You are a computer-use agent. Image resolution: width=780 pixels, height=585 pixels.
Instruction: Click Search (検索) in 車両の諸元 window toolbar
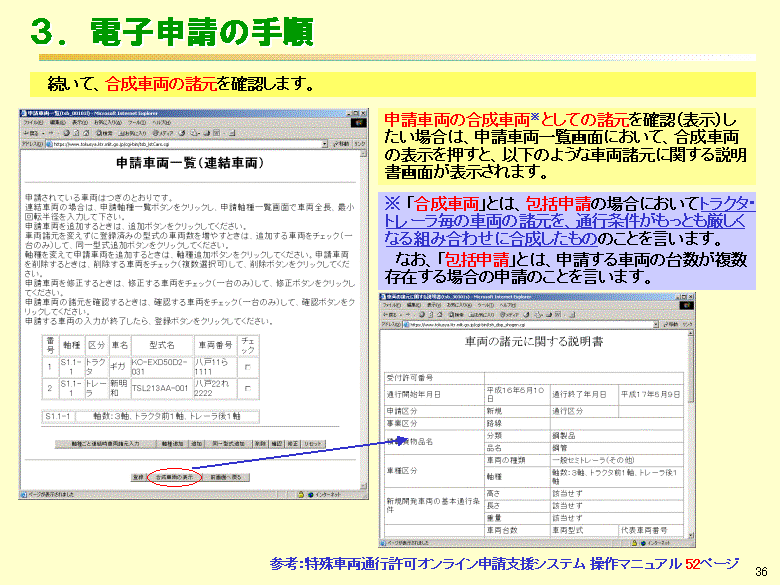click(x=456, y=315)
